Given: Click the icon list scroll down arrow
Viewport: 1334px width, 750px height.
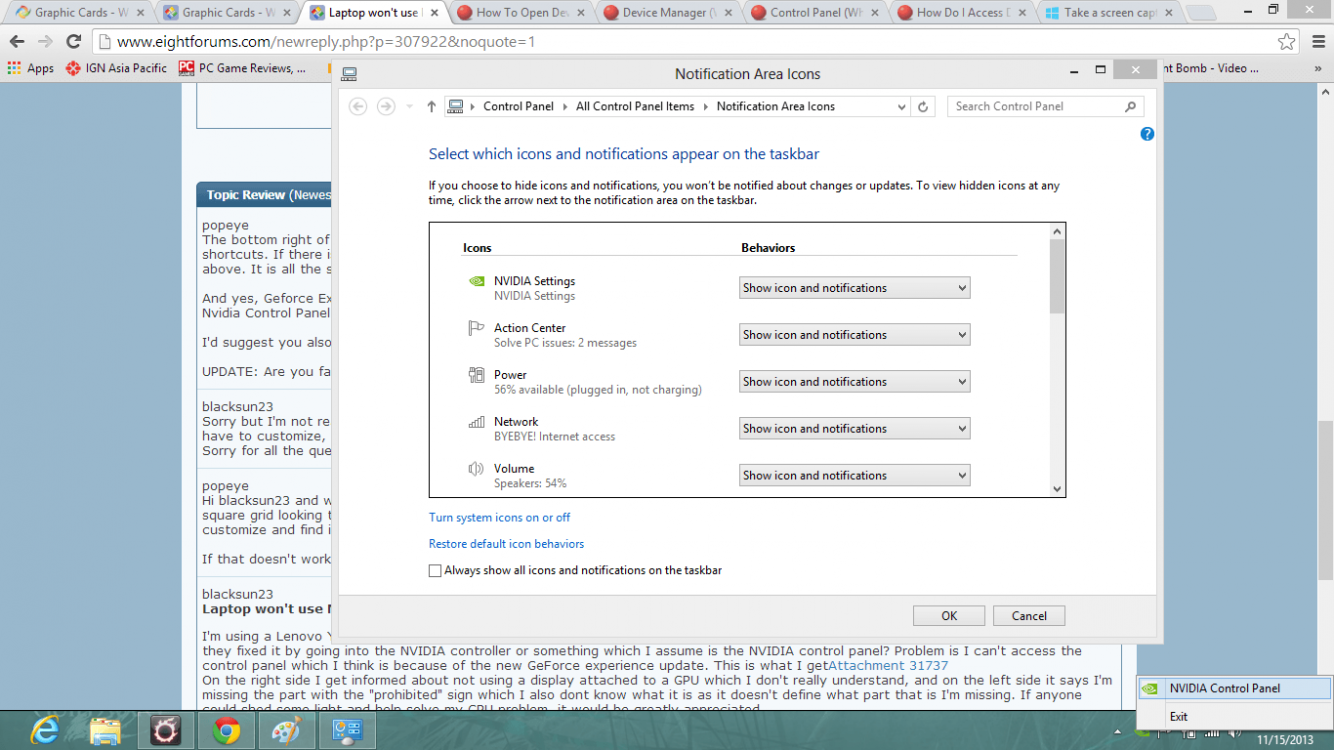Looking at the screenshot, I should 1057,489.
